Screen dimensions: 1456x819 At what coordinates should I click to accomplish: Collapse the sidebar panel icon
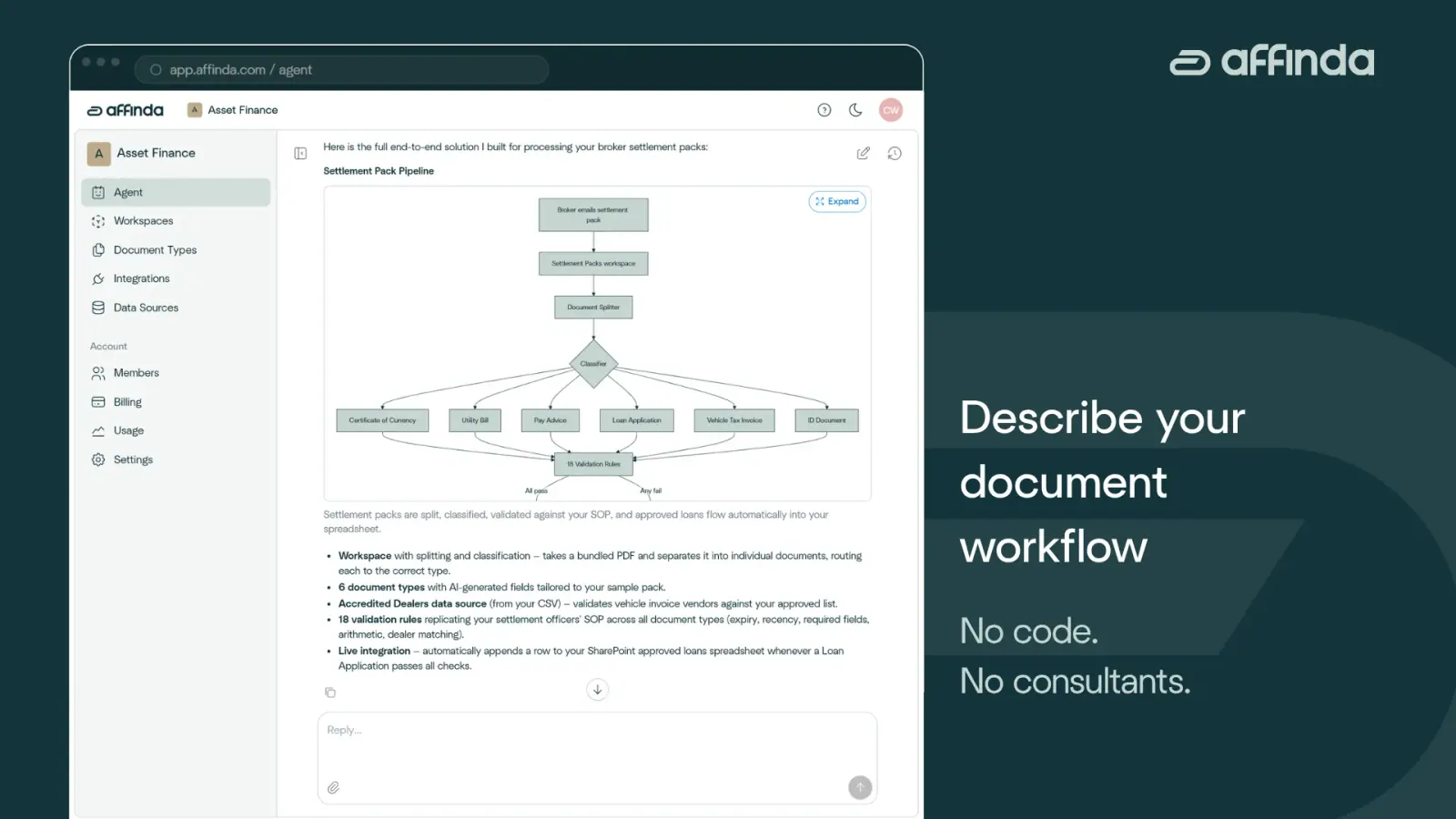pos(300,154)
